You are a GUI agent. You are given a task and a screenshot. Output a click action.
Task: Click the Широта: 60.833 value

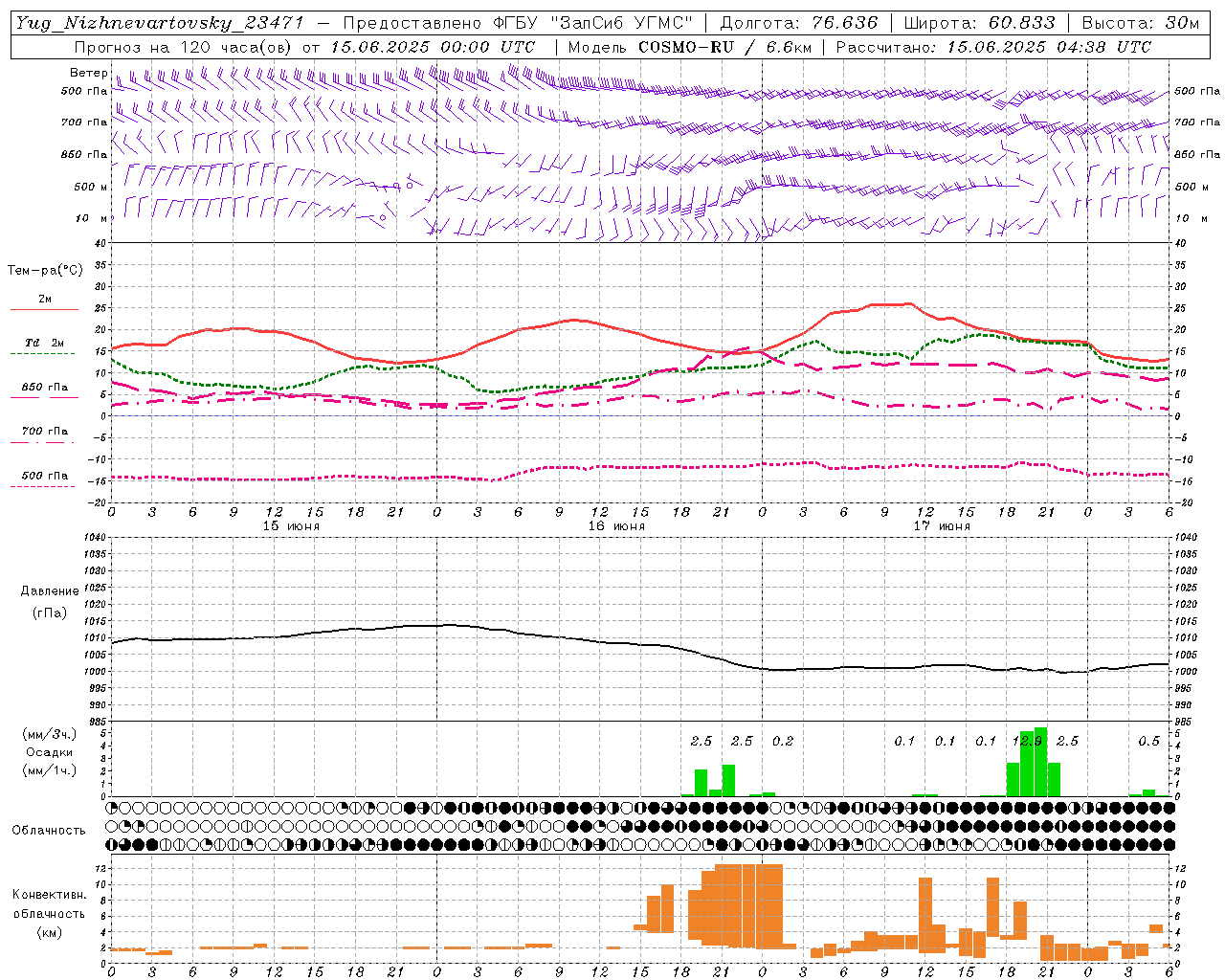(979, 23)
